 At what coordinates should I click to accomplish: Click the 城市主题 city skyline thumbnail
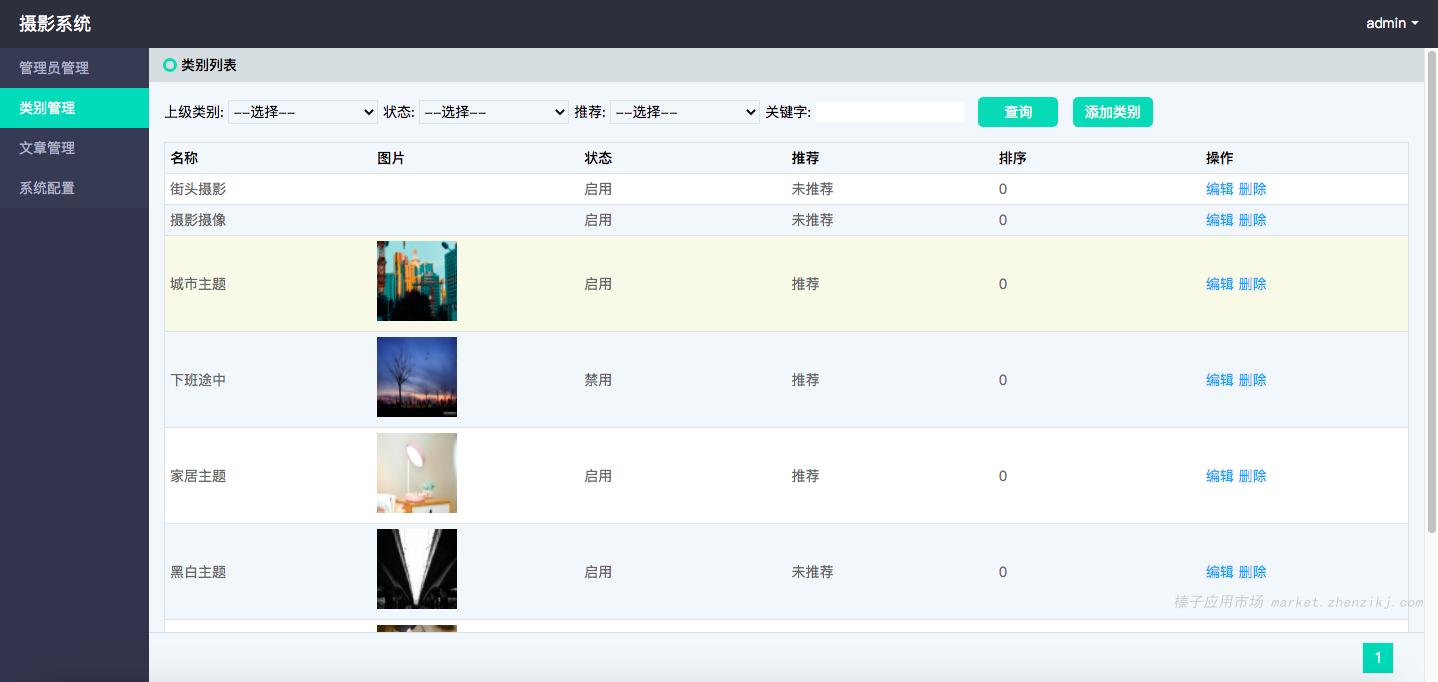(416, 281)
